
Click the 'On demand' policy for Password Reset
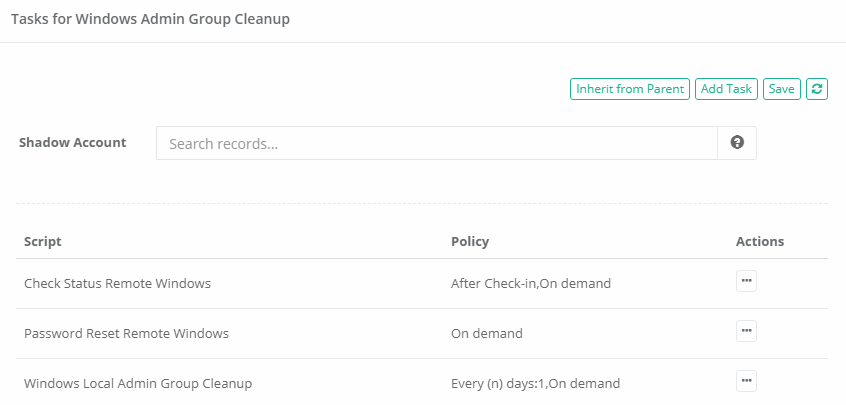[487, 333]
